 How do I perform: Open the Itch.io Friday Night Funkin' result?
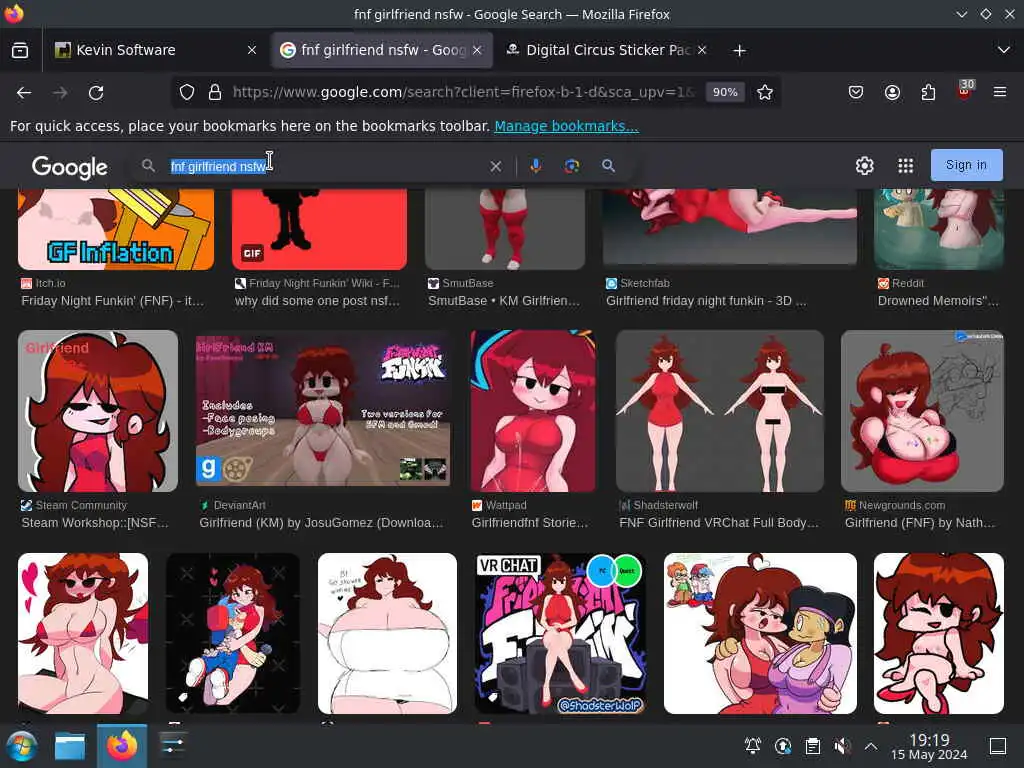(112, 301)
